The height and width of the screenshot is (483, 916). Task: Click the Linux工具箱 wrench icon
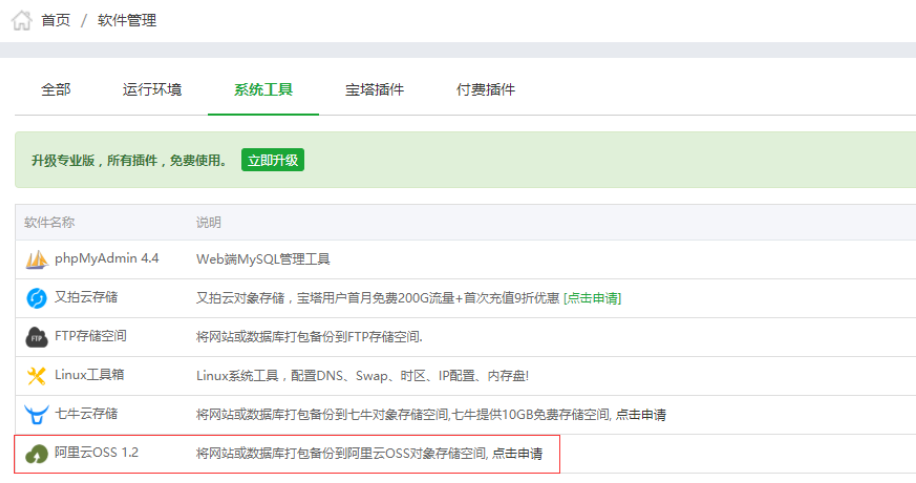36,376
